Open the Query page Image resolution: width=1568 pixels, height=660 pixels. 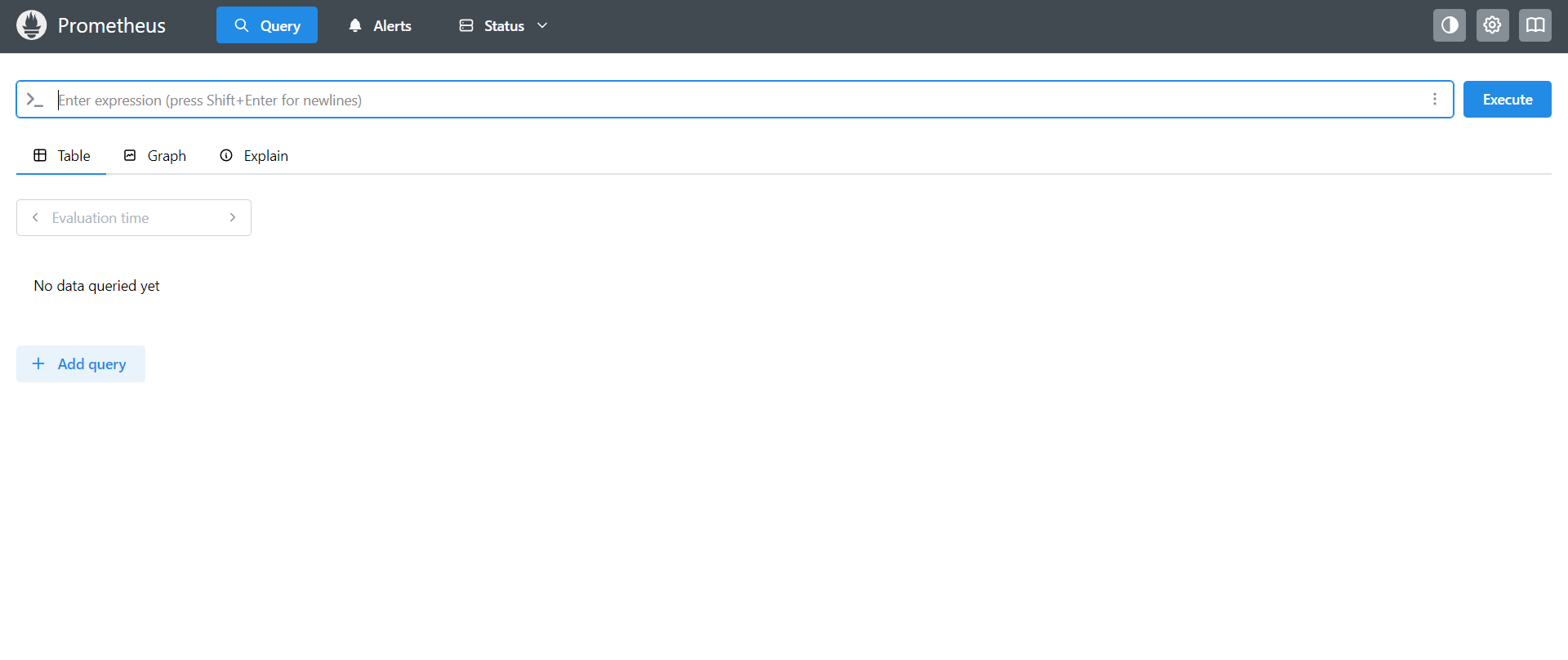(267, 25)
